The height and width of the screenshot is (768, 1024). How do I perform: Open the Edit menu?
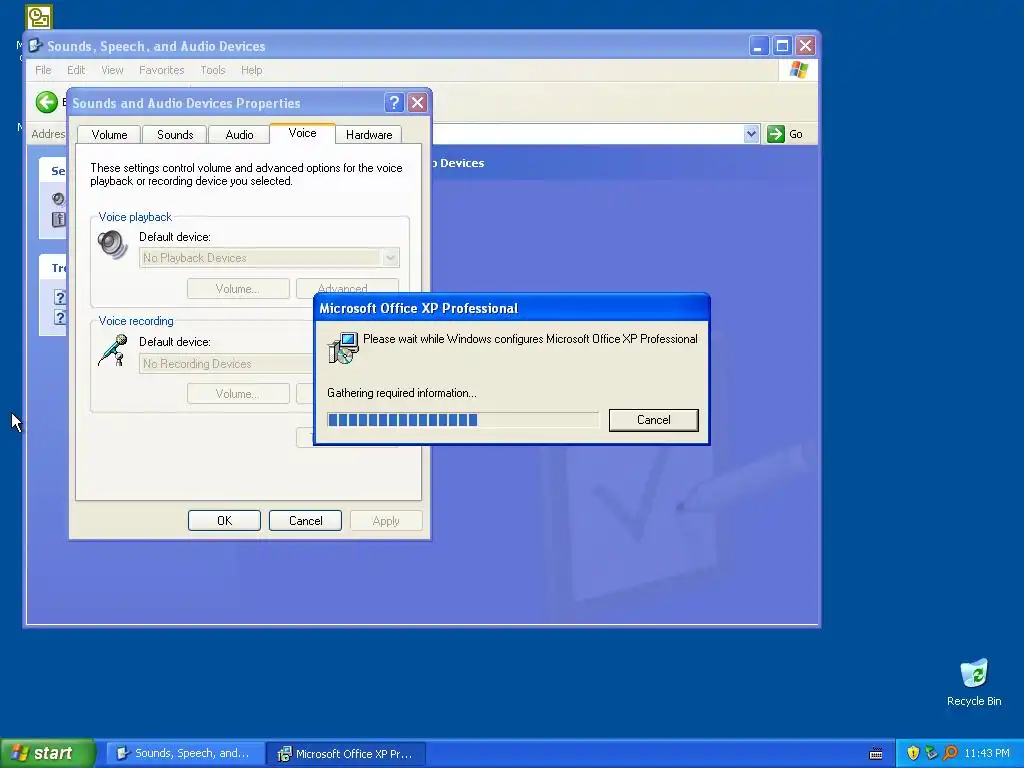point(76,70)
